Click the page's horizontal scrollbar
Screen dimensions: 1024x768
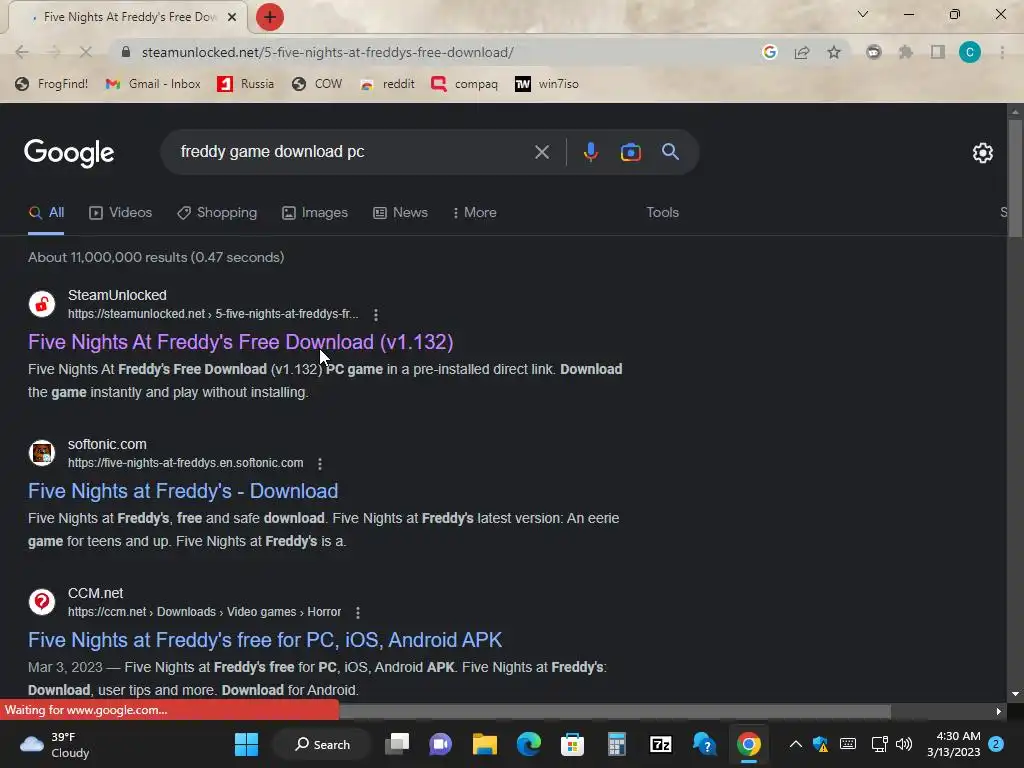click(615, 711)
